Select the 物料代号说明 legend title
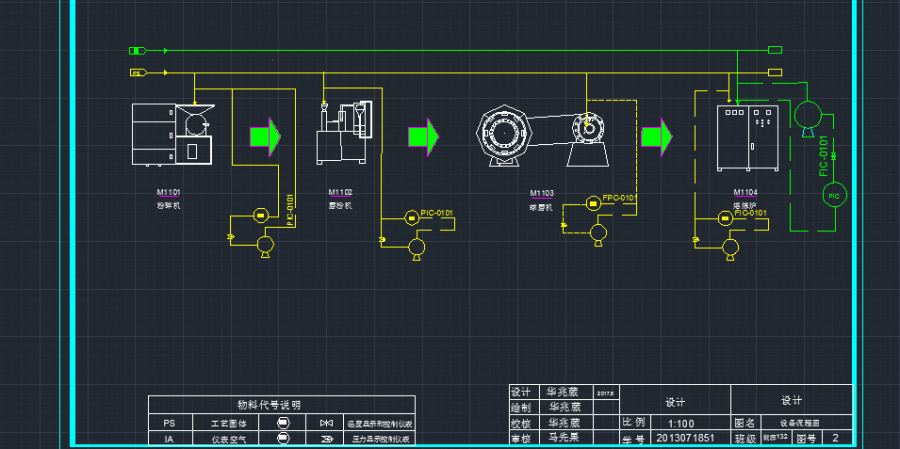The height and width of the screenshot is (449, 900). click(269, 405)
